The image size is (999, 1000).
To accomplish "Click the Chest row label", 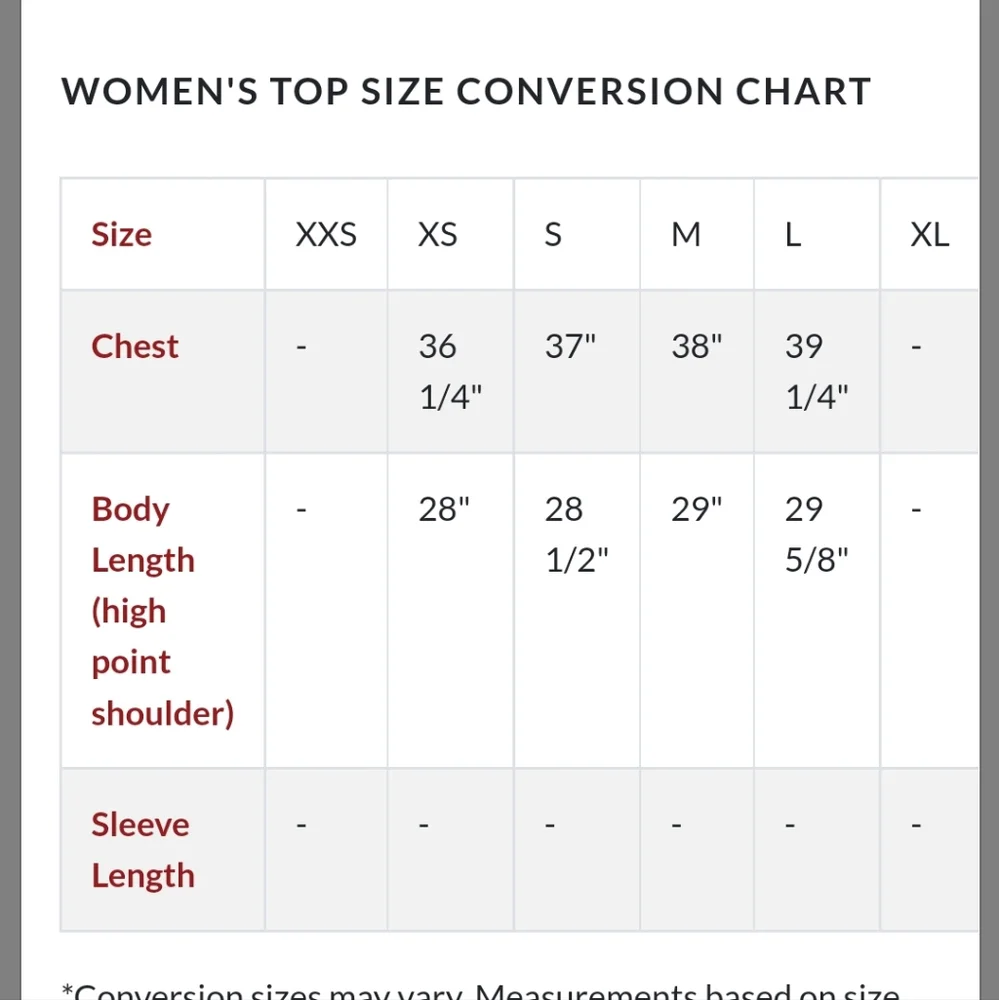I will 135,347.
